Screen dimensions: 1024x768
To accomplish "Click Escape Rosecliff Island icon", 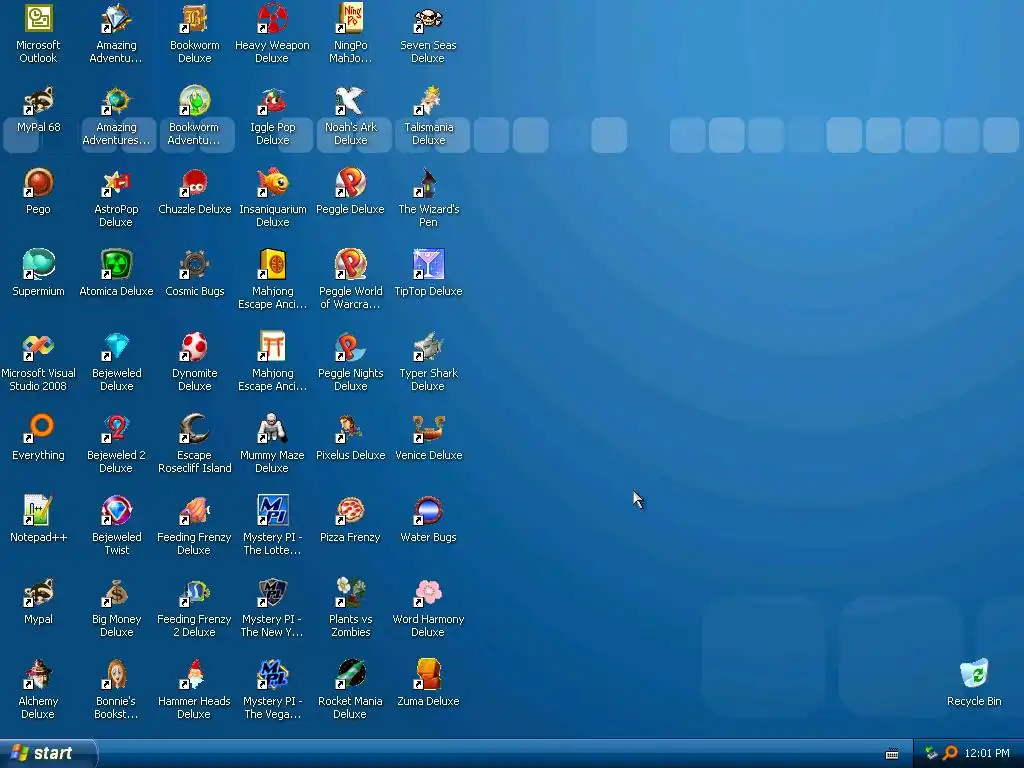I will click(194, 428).
